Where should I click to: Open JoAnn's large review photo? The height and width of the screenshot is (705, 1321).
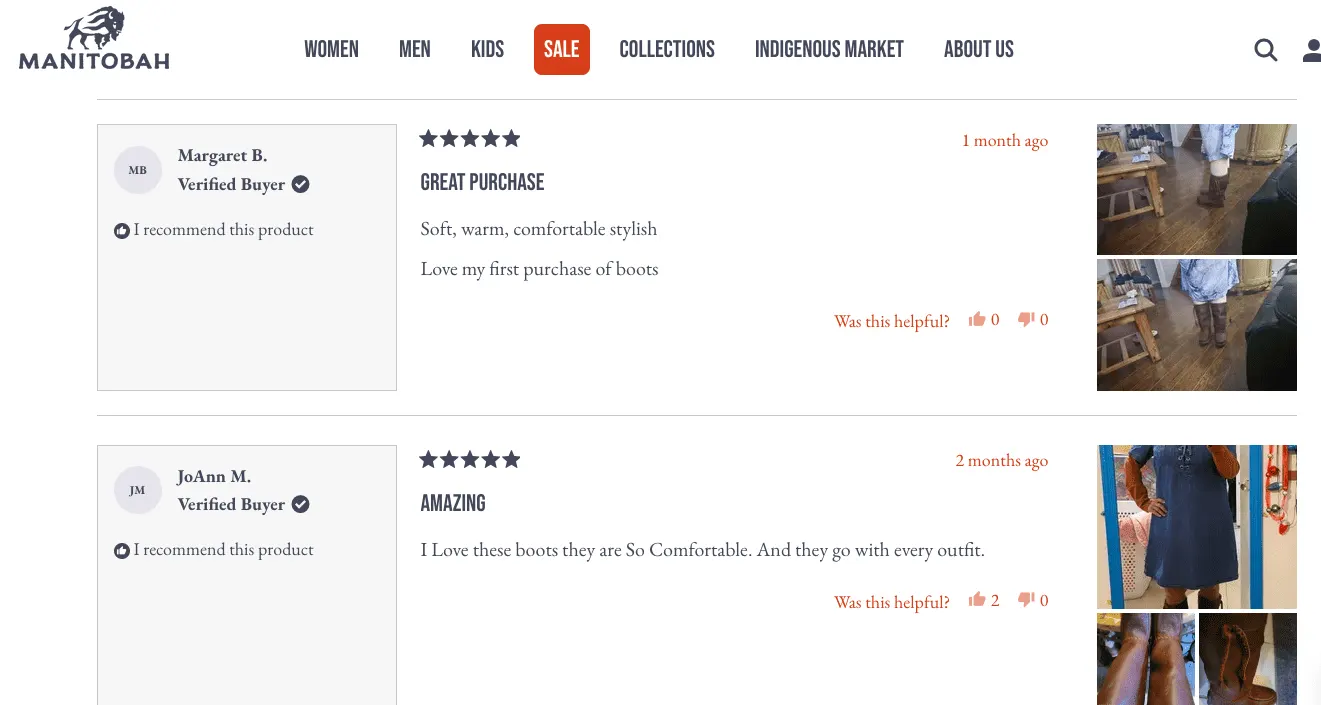(x=1196, y=527)
